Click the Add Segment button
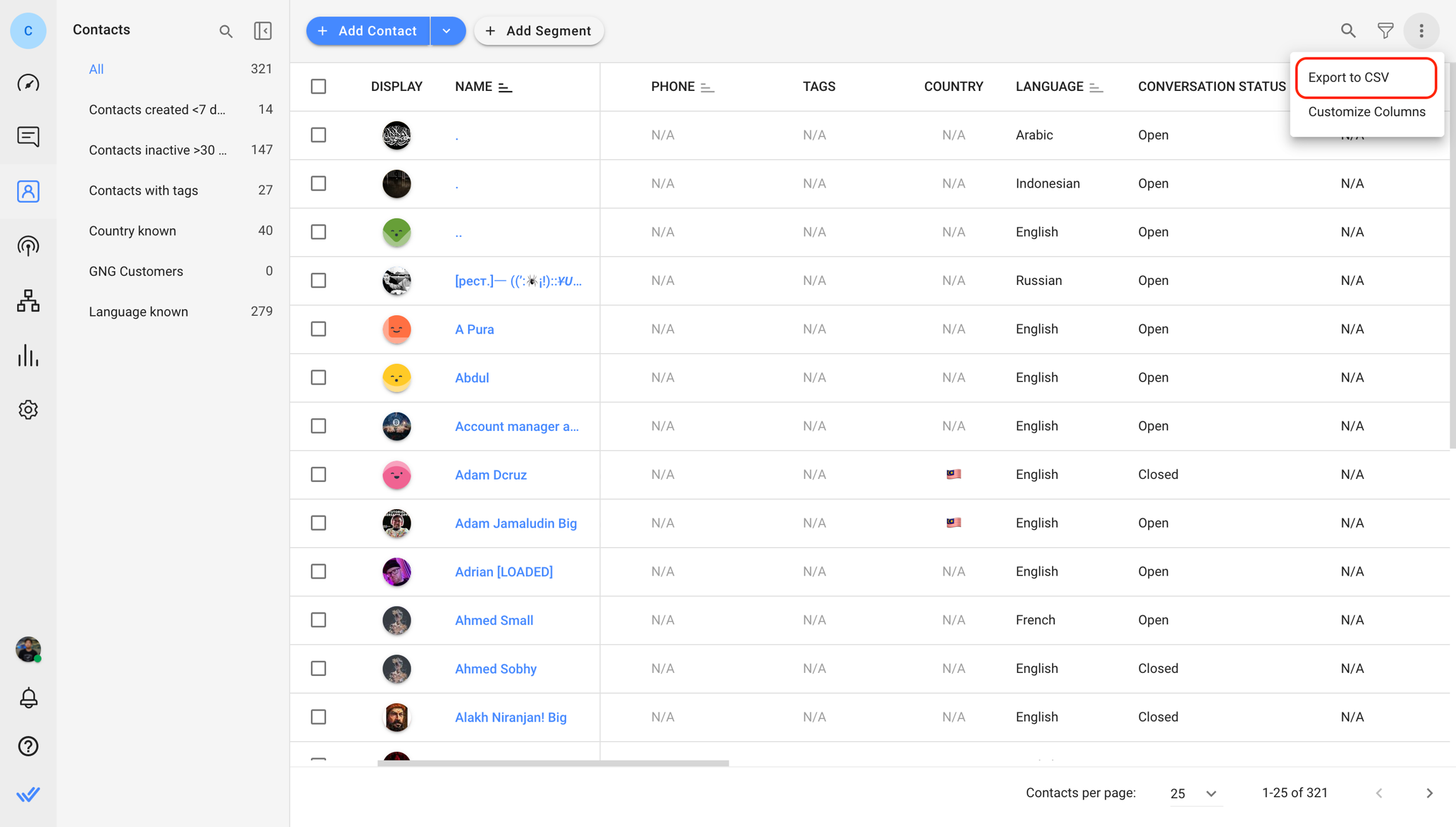 tap(538, 30)
